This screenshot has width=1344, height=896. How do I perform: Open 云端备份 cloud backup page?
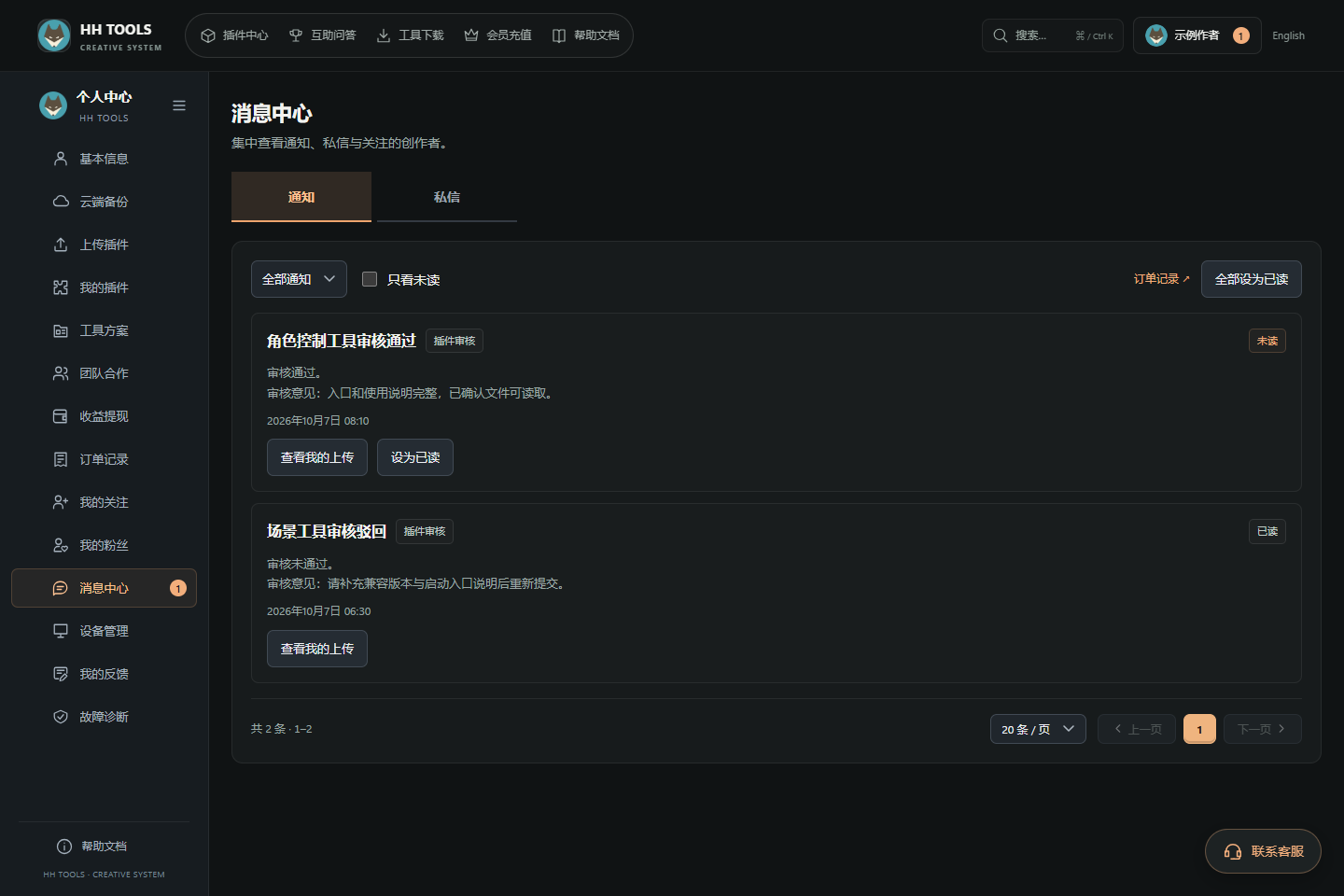[x=104, y=202]
